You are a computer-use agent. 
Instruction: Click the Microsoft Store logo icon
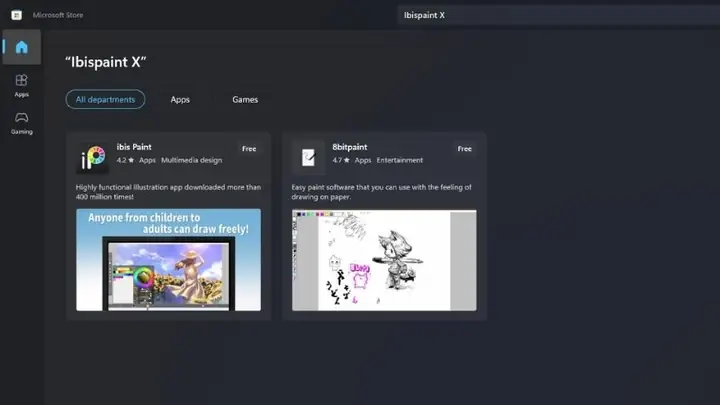click(x=17, y=15)
